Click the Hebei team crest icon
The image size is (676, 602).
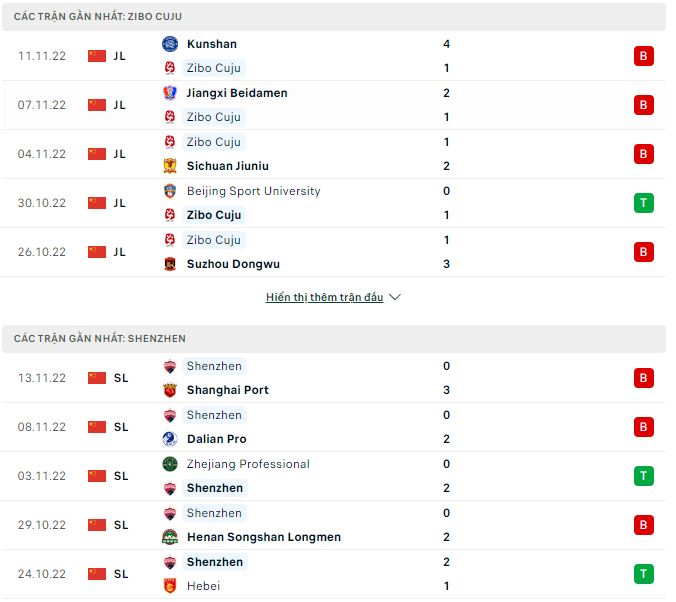click(x=169, y=586)
